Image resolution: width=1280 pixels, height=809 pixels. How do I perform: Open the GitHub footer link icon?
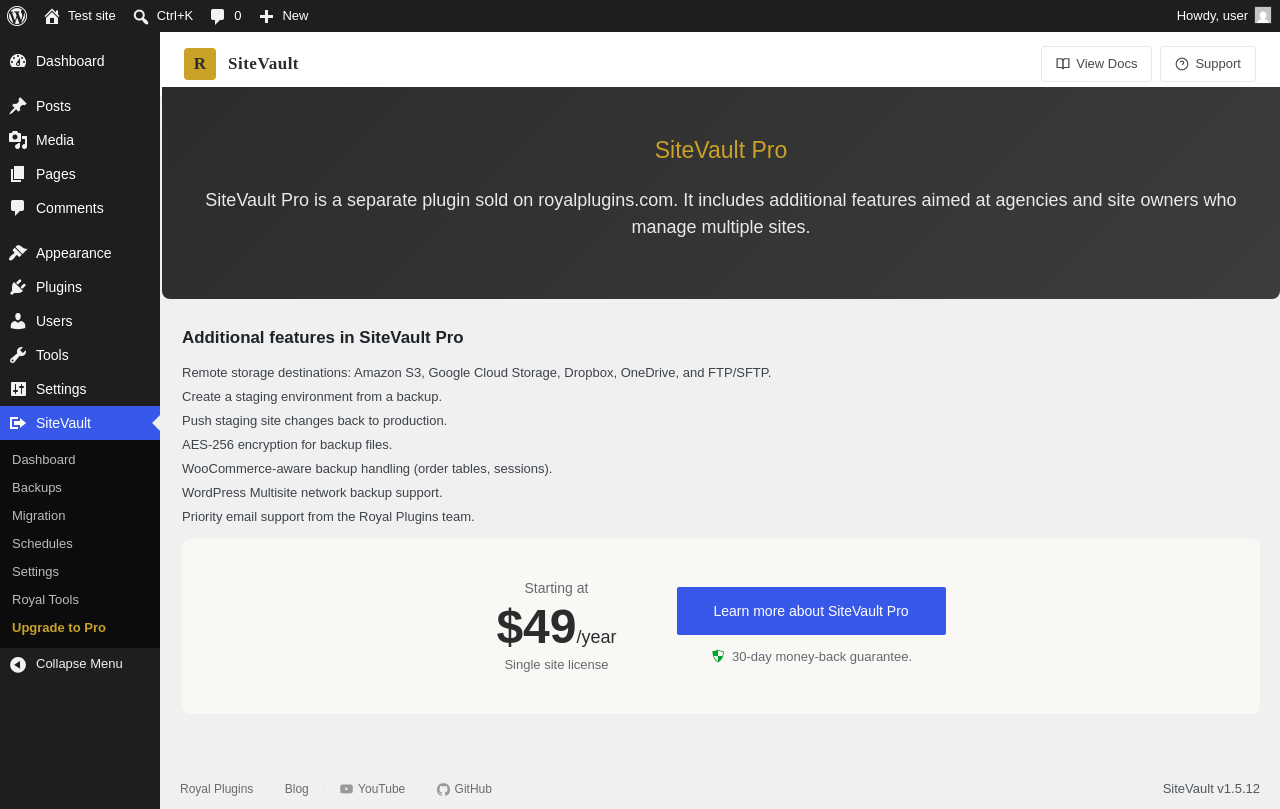[443, 789]
